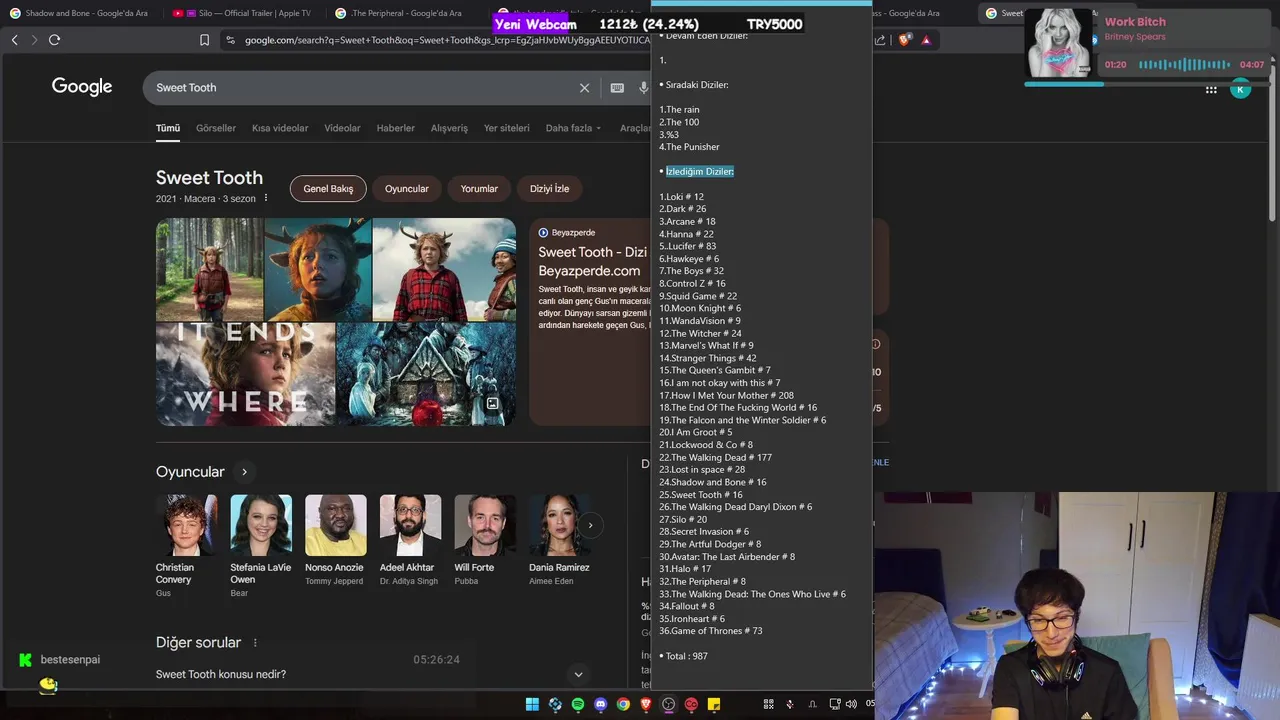Seek in Work Bitch track waveform
The width and height of the screenshot is (1280, 720).
pos(1184,65)
